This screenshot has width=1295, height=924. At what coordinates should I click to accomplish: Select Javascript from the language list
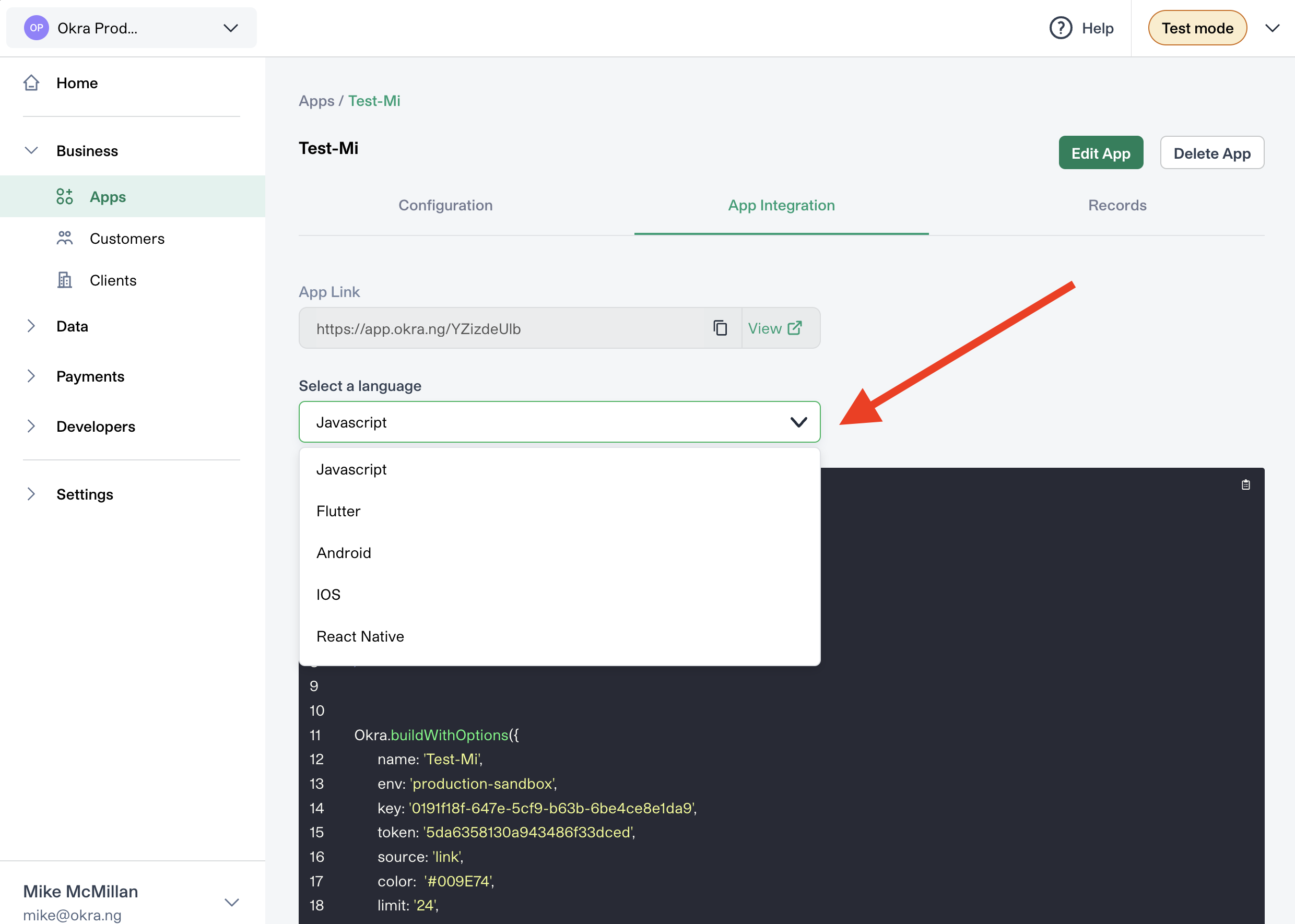point(559,469)
